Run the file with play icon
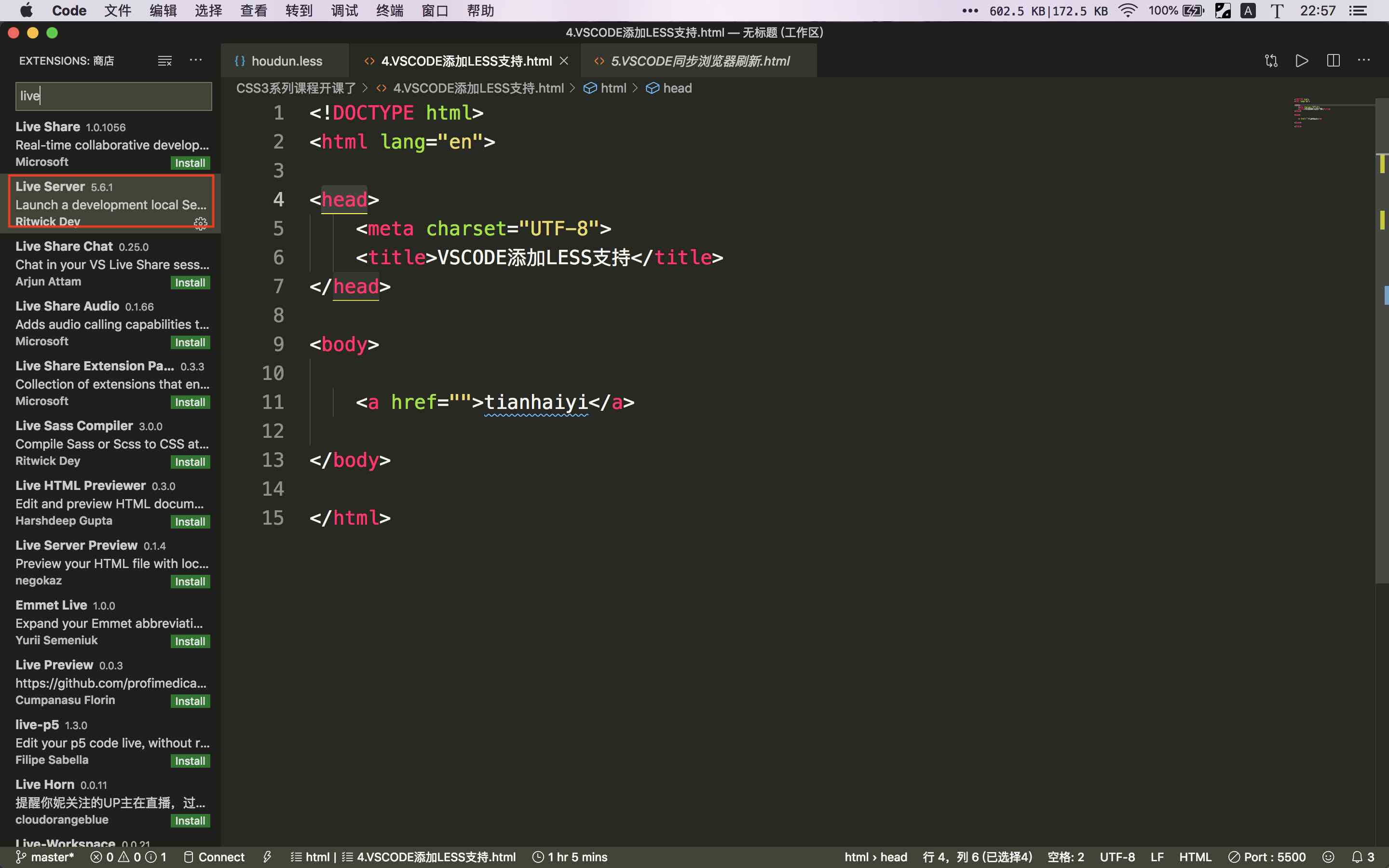Image resolution: width=1389 pixels, height=868 pixels. coord(1302,61)
